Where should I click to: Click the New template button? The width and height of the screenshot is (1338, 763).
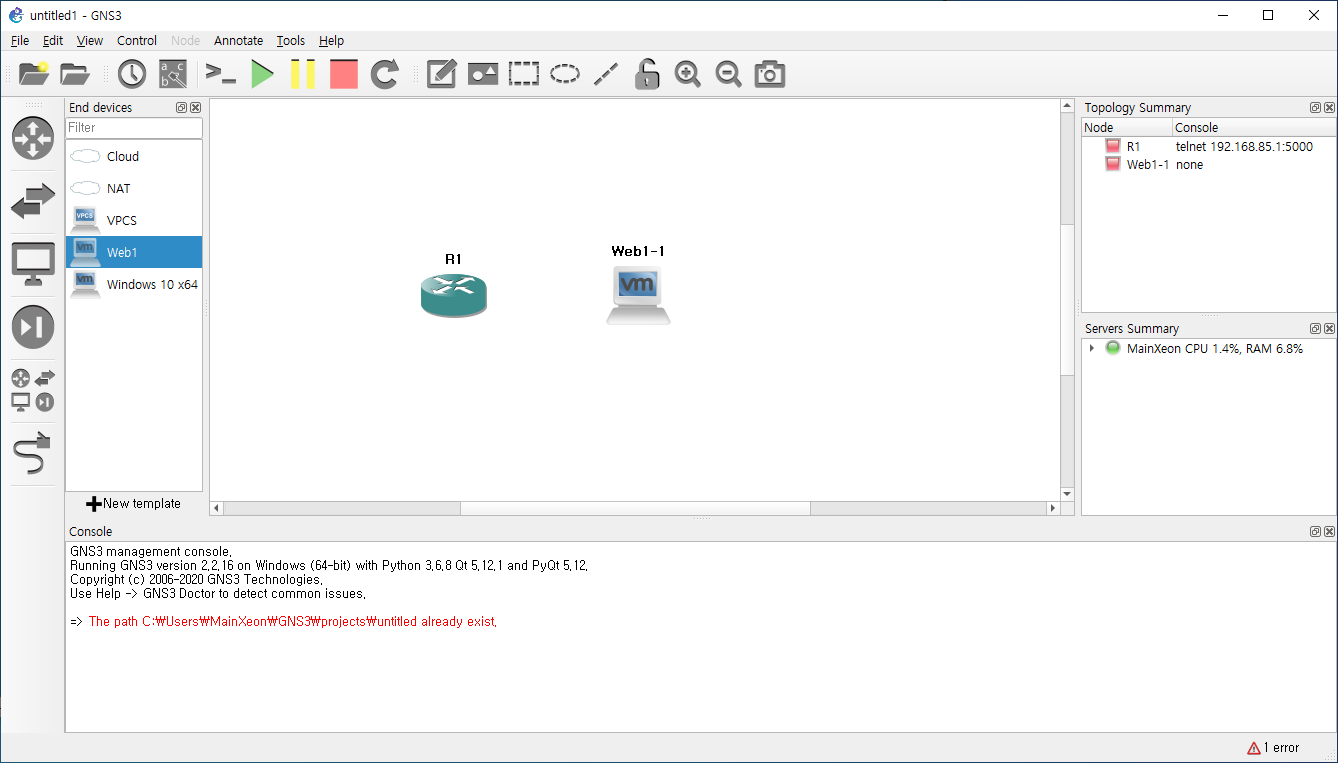134,504
